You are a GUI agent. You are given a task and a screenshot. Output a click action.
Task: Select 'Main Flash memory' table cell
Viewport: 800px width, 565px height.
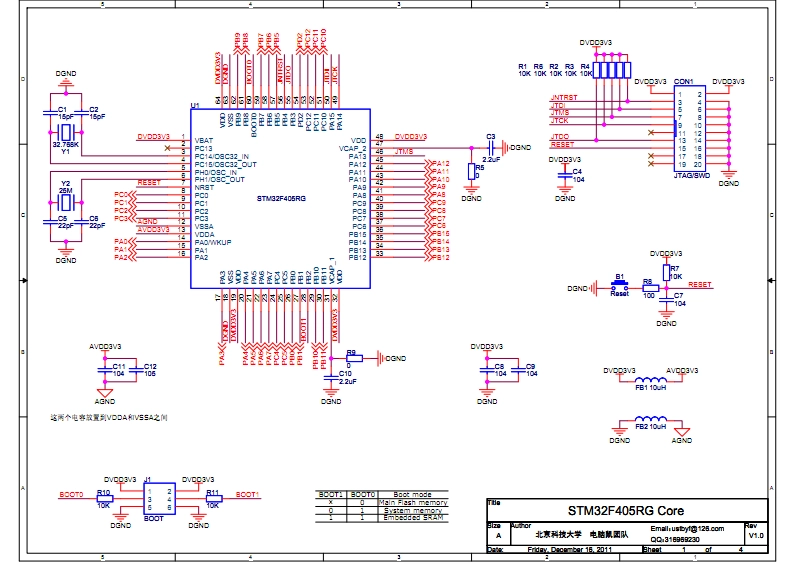(x=413, y=503)
